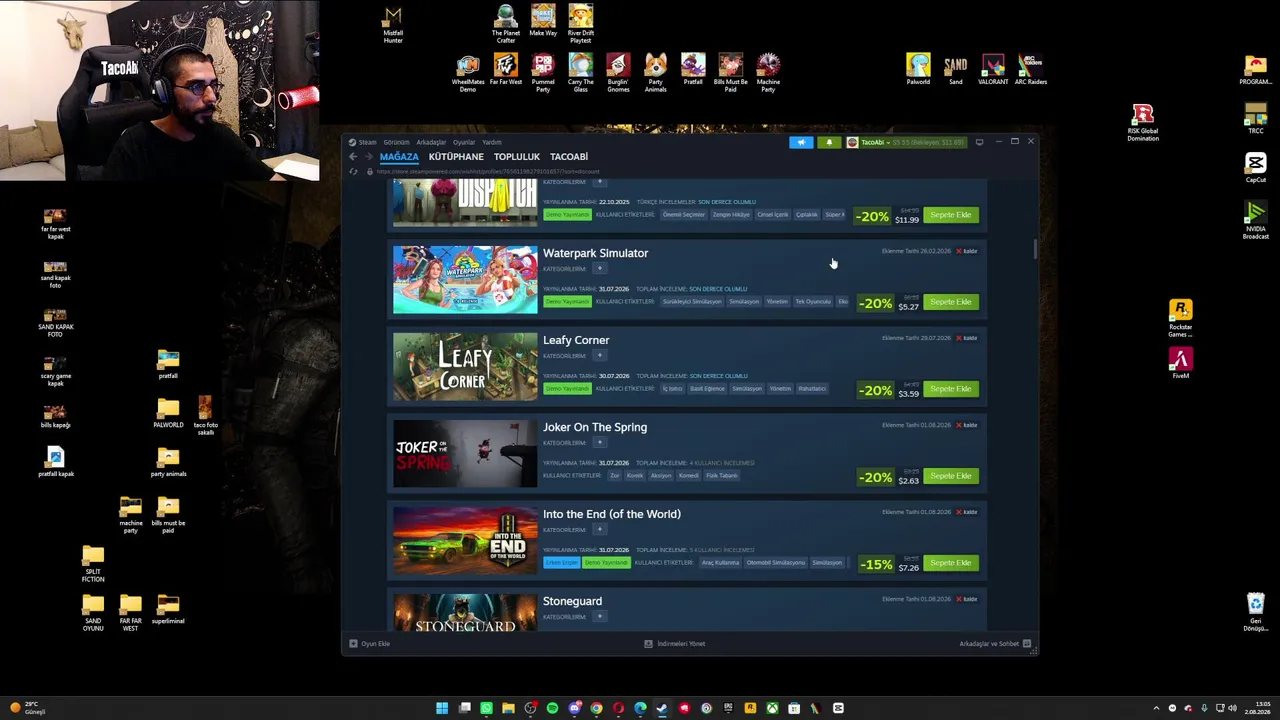
Task: Open RISK Global Domination shortcut
Action: 1143,122
